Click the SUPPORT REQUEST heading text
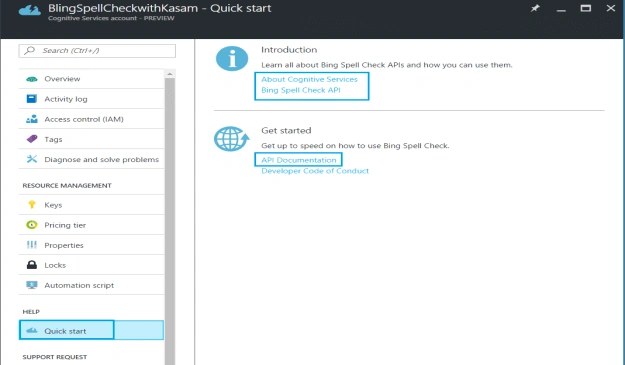 pos(55,357)
